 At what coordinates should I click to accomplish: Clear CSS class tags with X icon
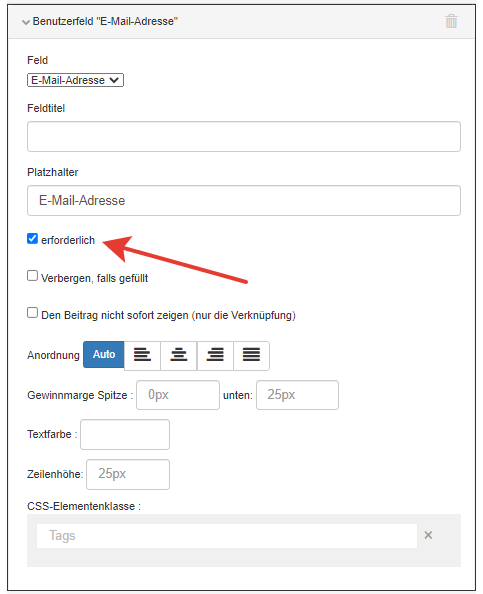click(x=428, y=535)
